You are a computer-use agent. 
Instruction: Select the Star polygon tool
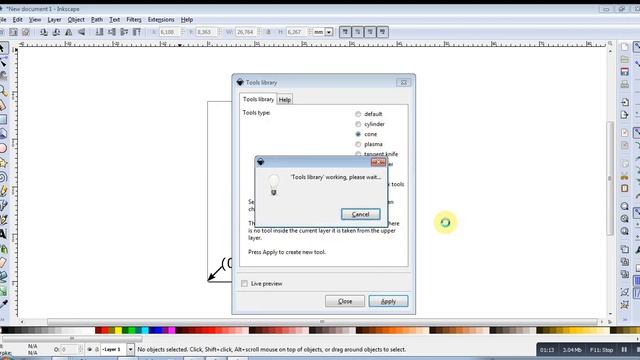click(3, 163)
